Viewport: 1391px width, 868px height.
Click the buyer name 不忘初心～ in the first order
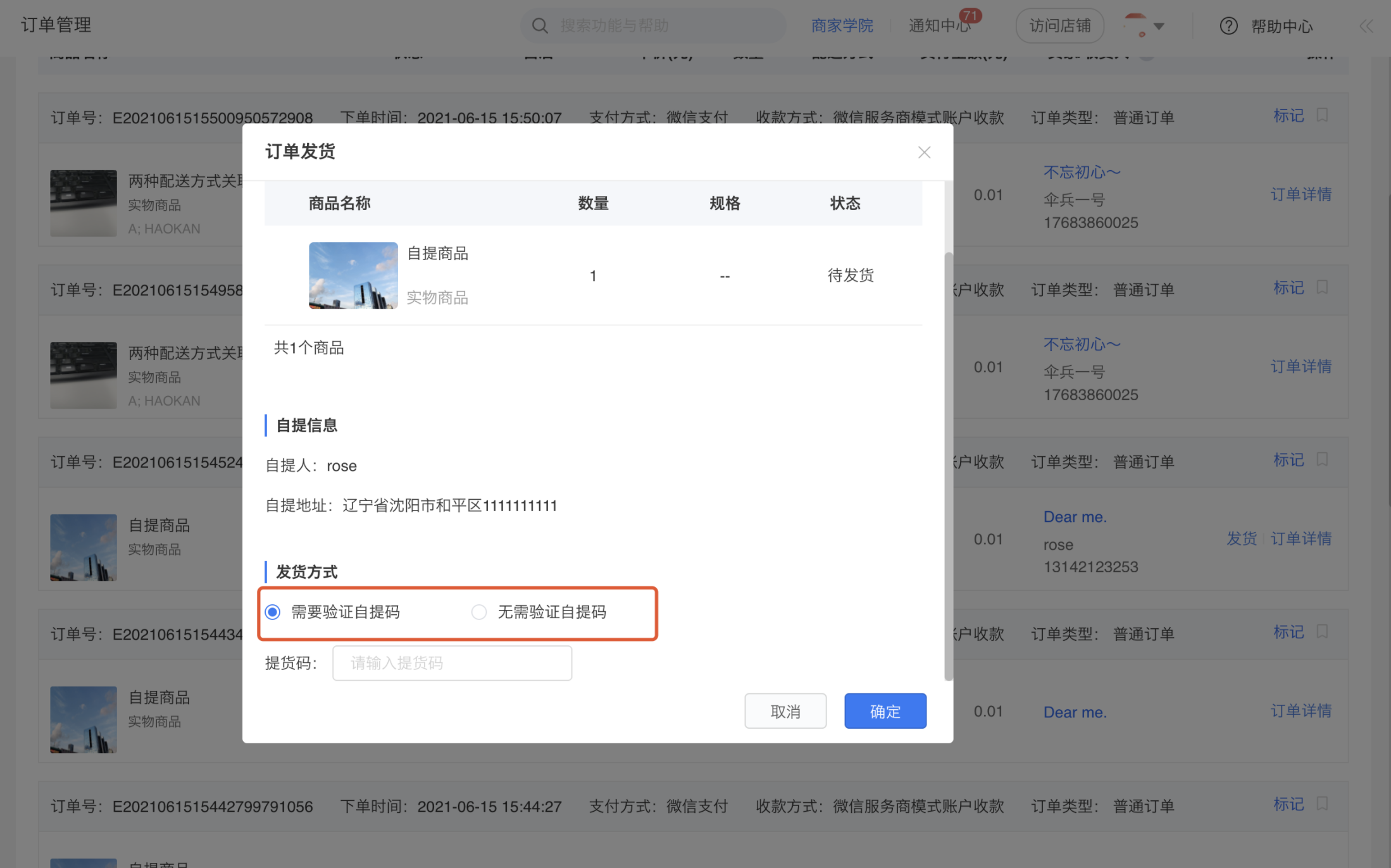[x=1082, y=172]
